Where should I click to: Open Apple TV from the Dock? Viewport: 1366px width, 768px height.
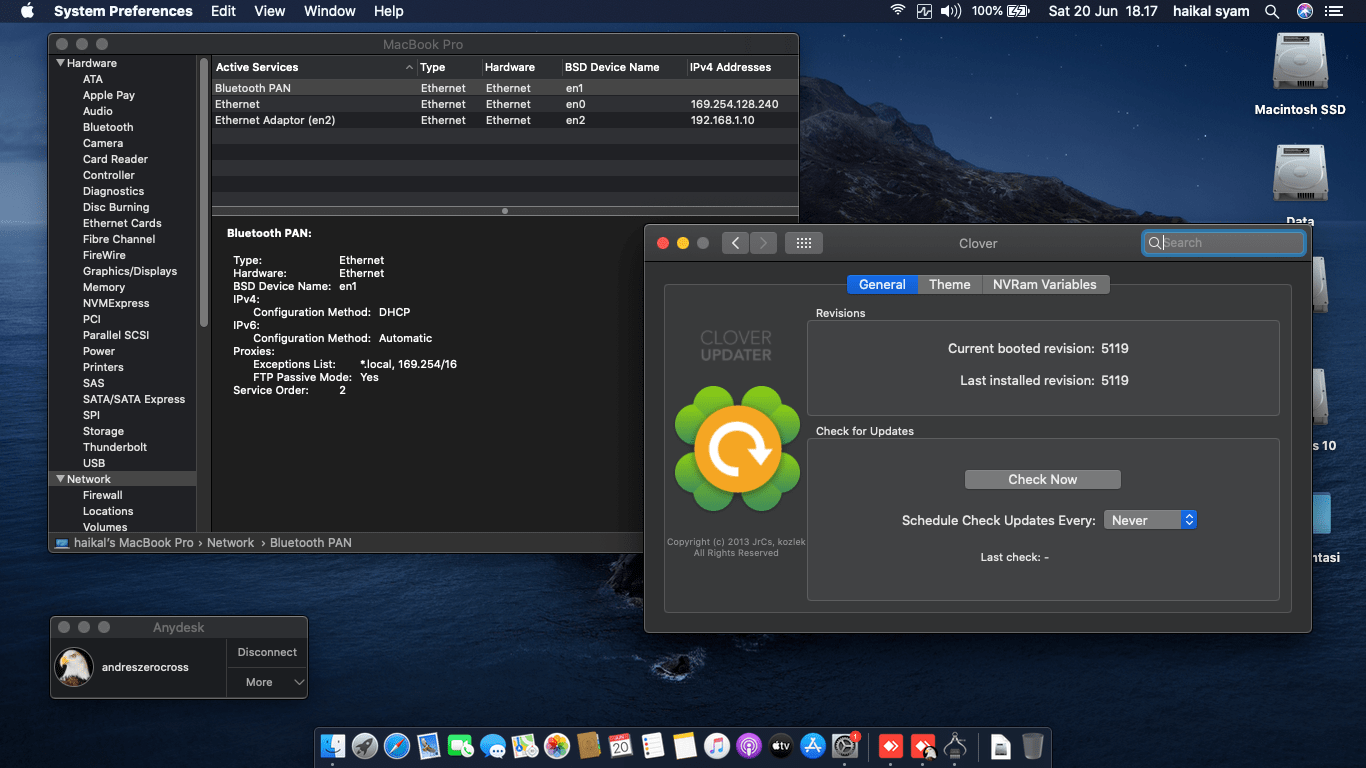click(781, 746)
